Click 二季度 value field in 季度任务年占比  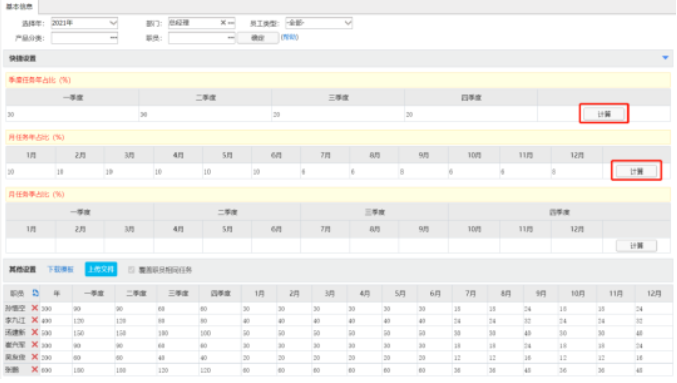tap(205, 114)
